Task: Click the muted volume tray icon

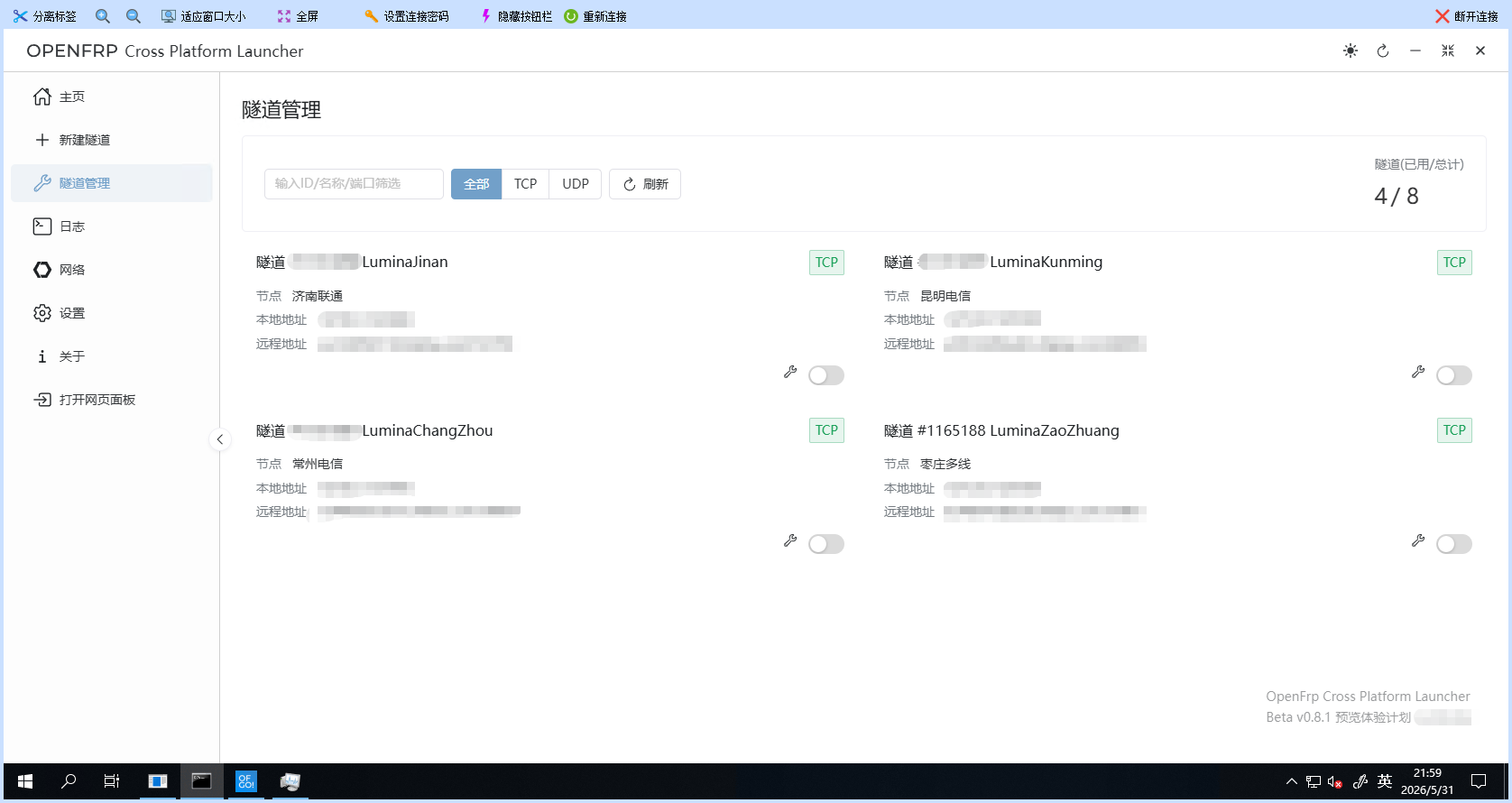Action: tap(1336, 781)
